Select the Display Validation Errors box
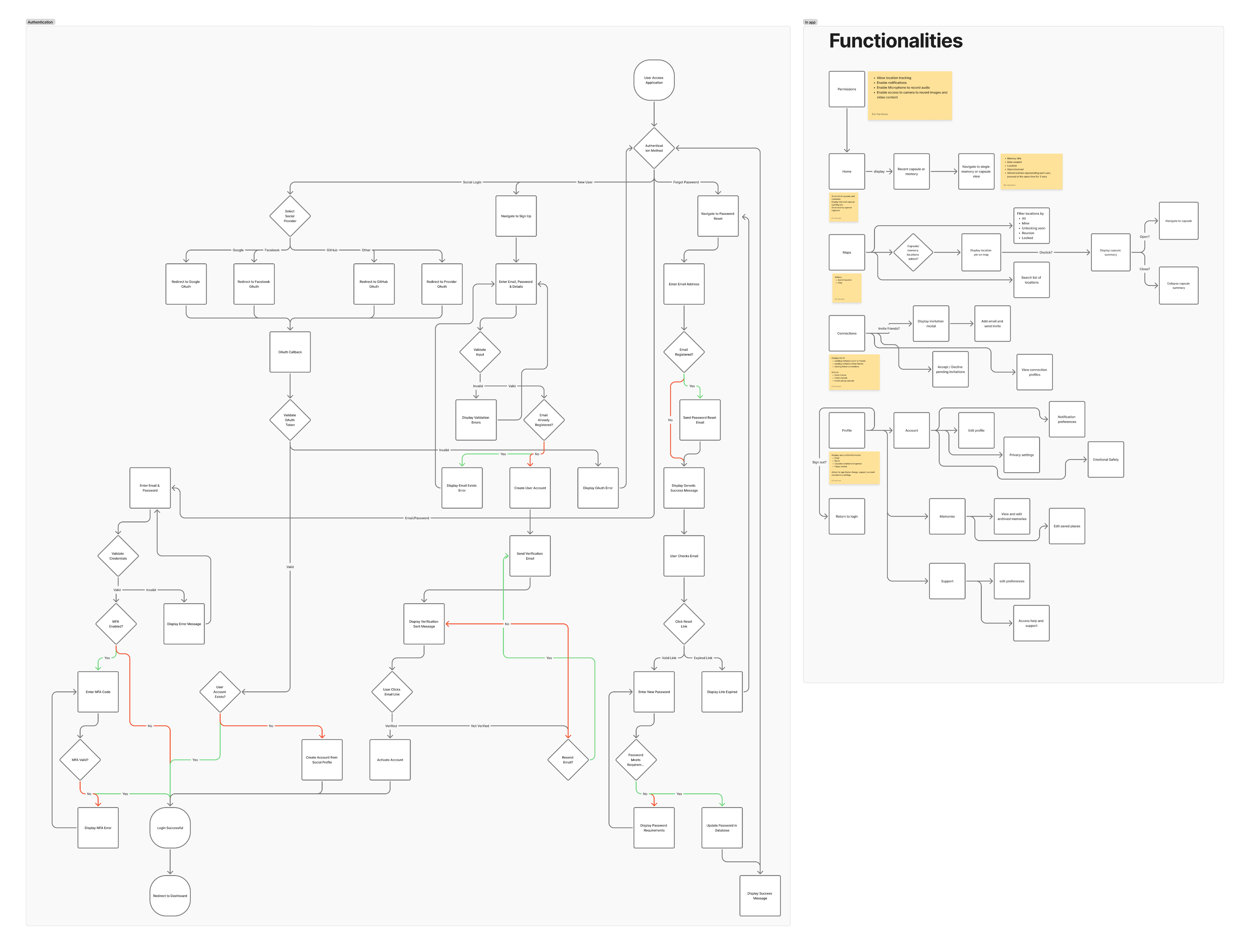1250x952 pixels. pyautogui.click(x=476, y=420)
